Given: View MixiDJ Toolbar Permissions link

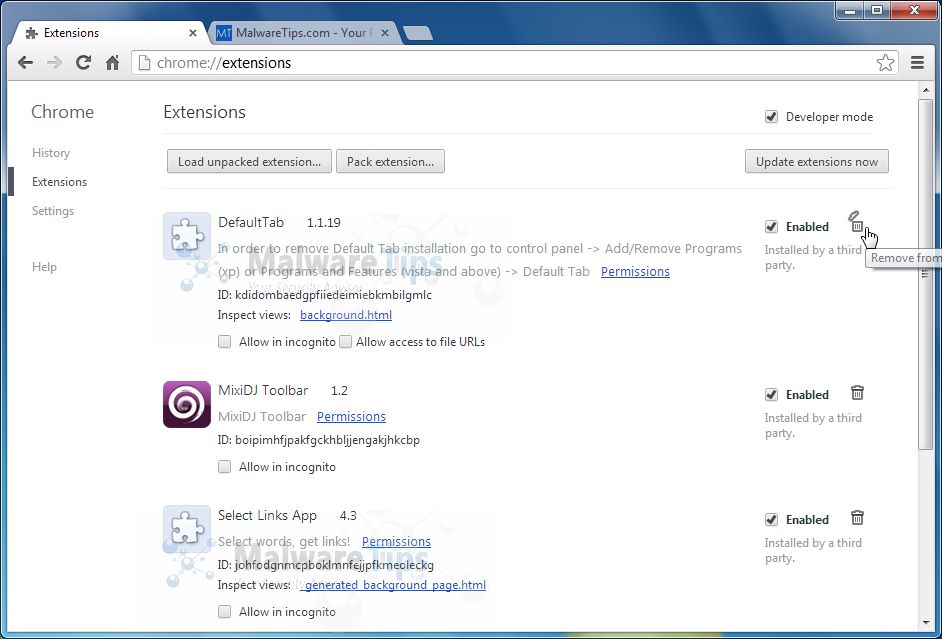Looking at the screenshot, I should point(351,416).
